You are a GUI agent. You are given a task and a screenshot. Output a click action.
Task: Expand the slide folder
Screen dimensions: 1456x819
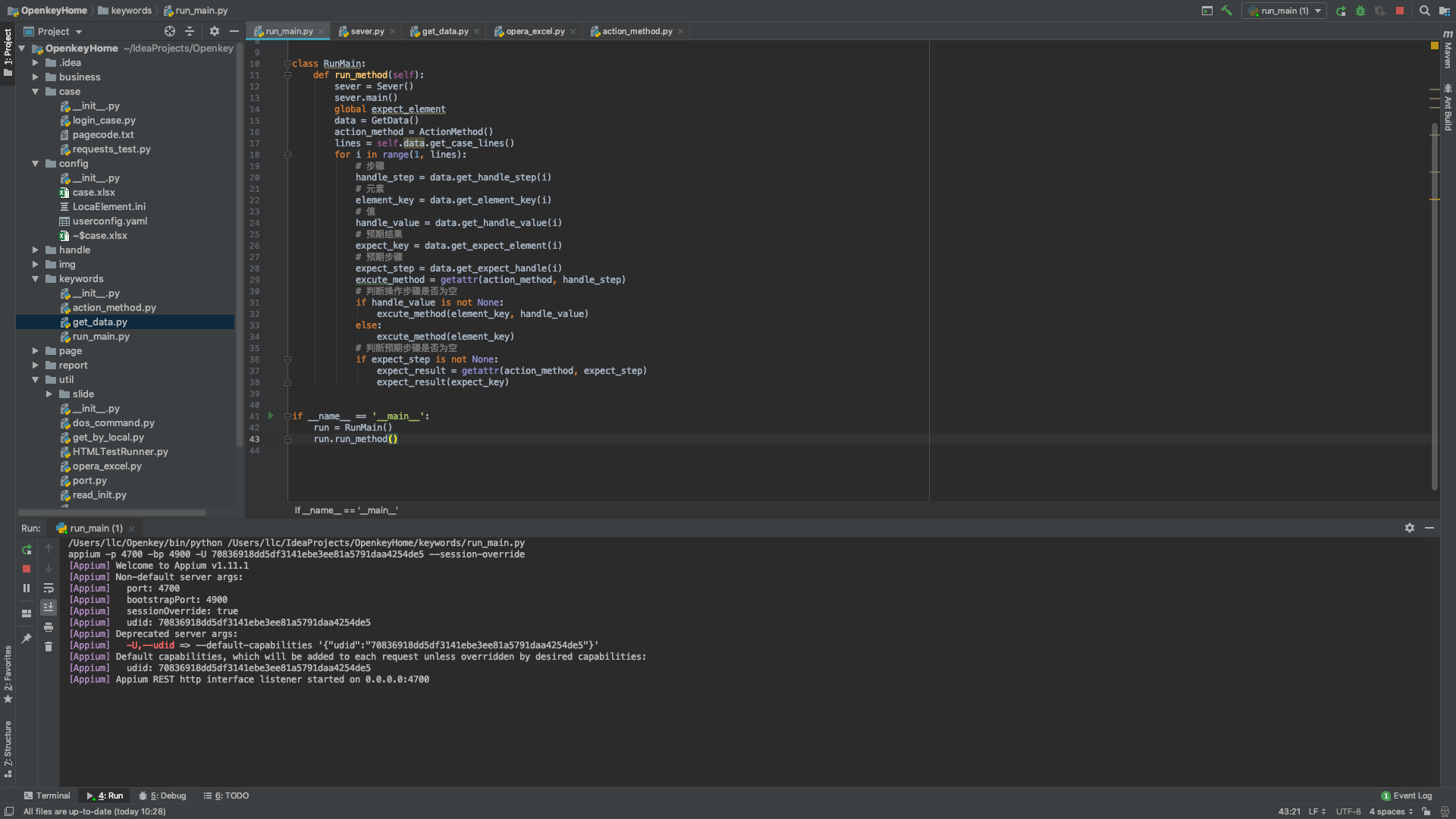point(49,394)
